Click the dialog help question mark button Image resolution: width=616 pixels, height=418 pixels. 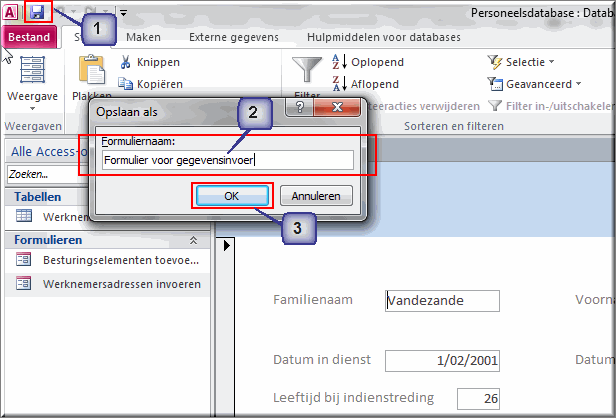299,107
